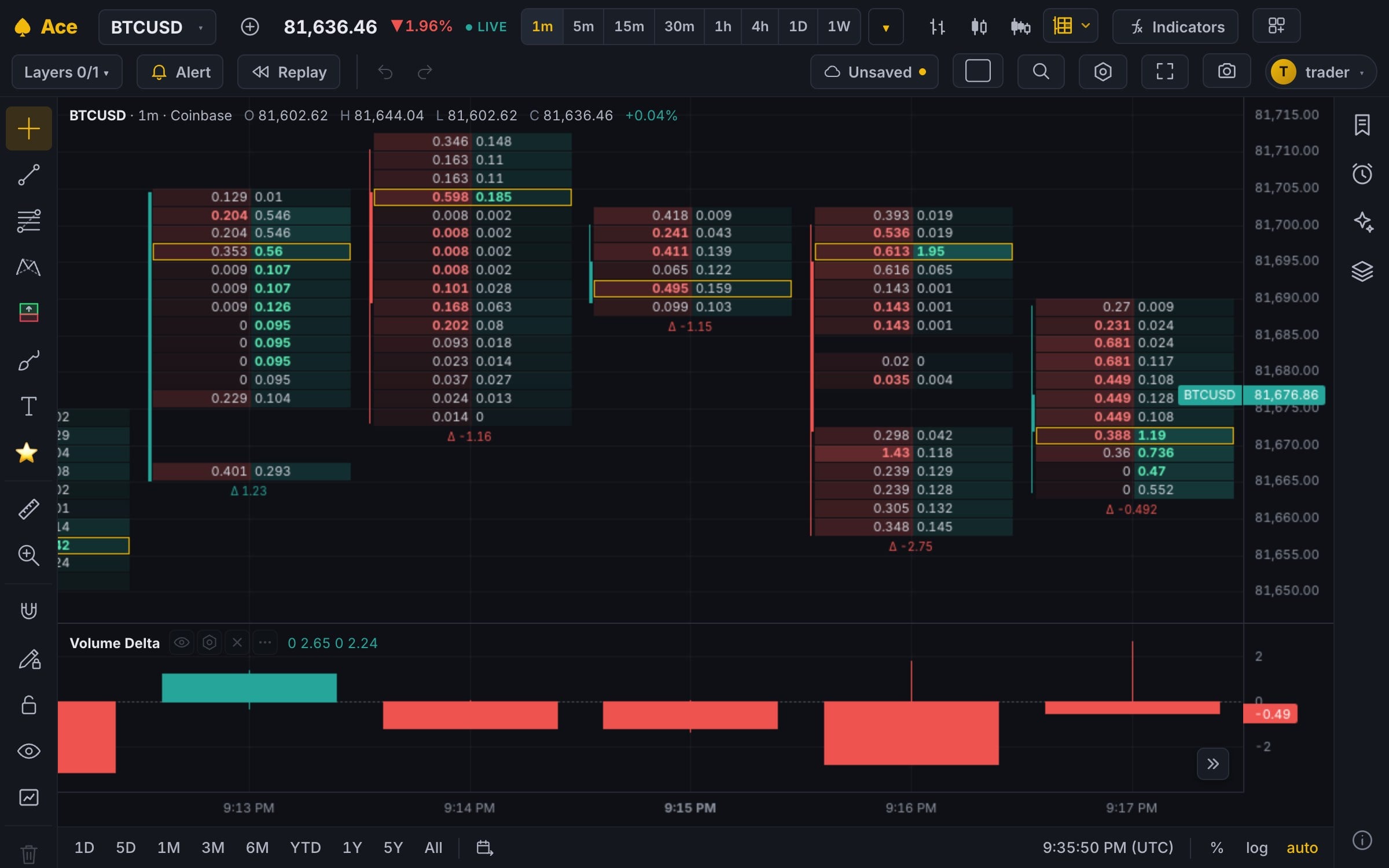Open the Indicators dialog

point(1175,27)
